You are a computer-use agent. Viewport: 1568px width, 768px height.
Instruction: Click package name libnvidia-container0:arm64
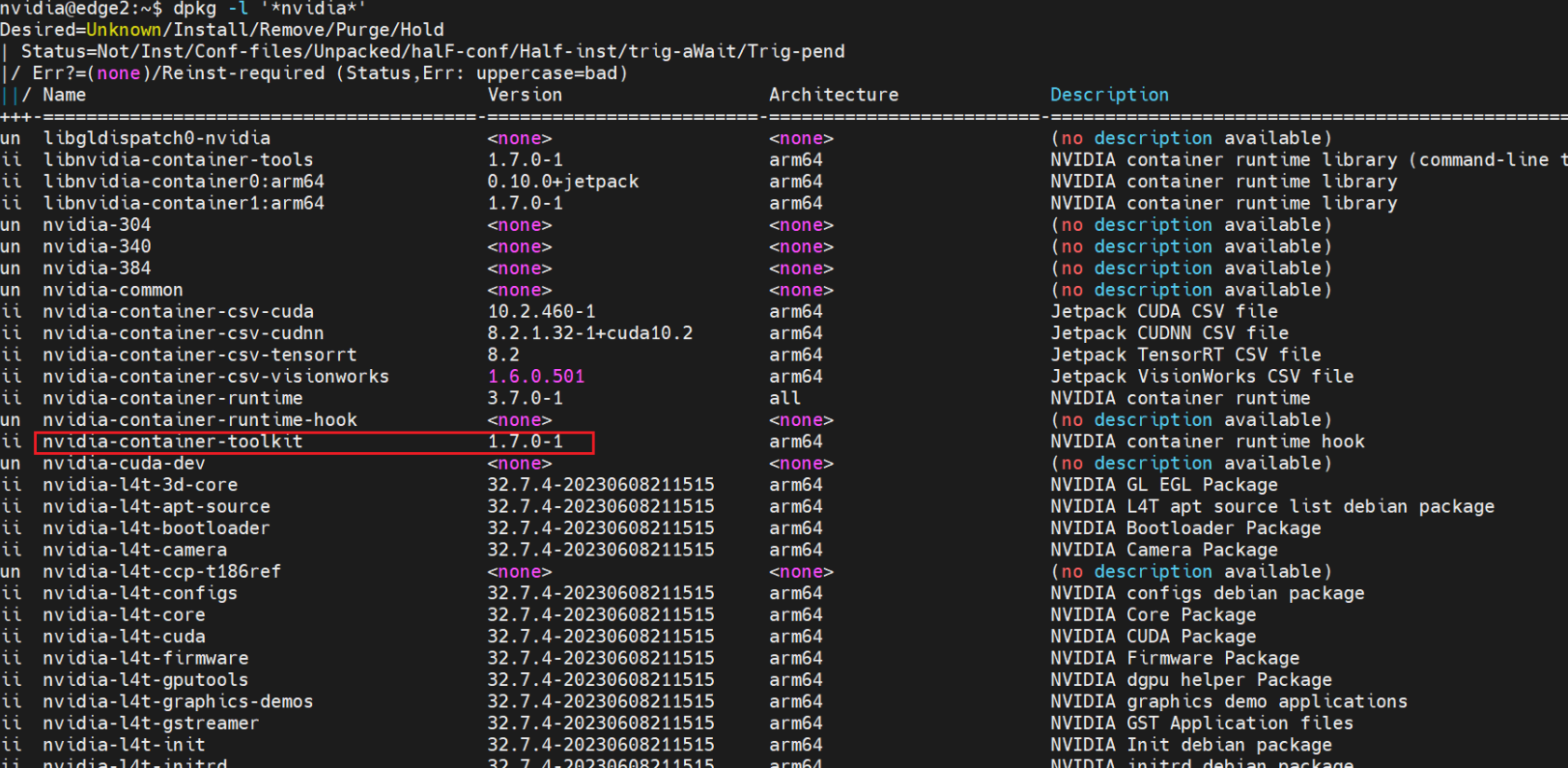(x=184, y=182)
